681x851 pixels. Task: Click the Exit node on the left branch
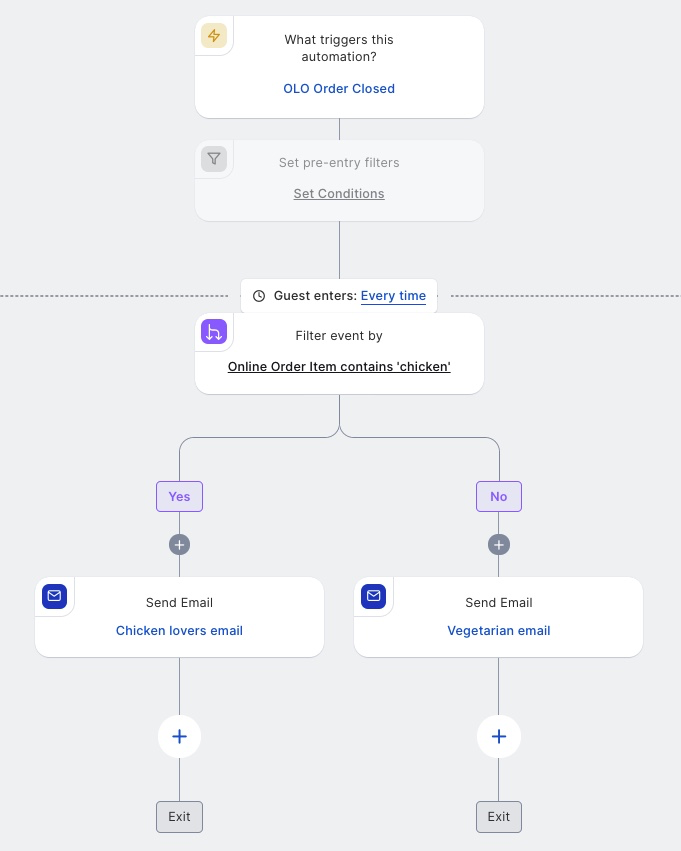point(180,817)
